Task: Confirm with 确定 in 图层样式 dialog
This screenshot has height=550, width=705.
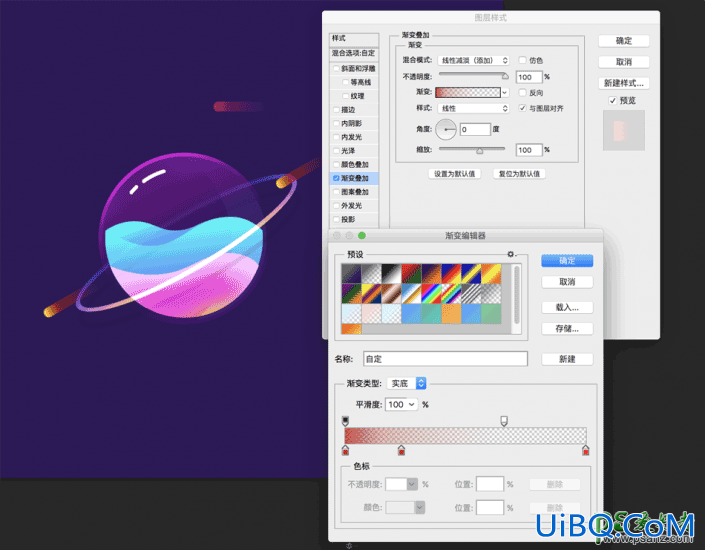Action: point(624,41)
